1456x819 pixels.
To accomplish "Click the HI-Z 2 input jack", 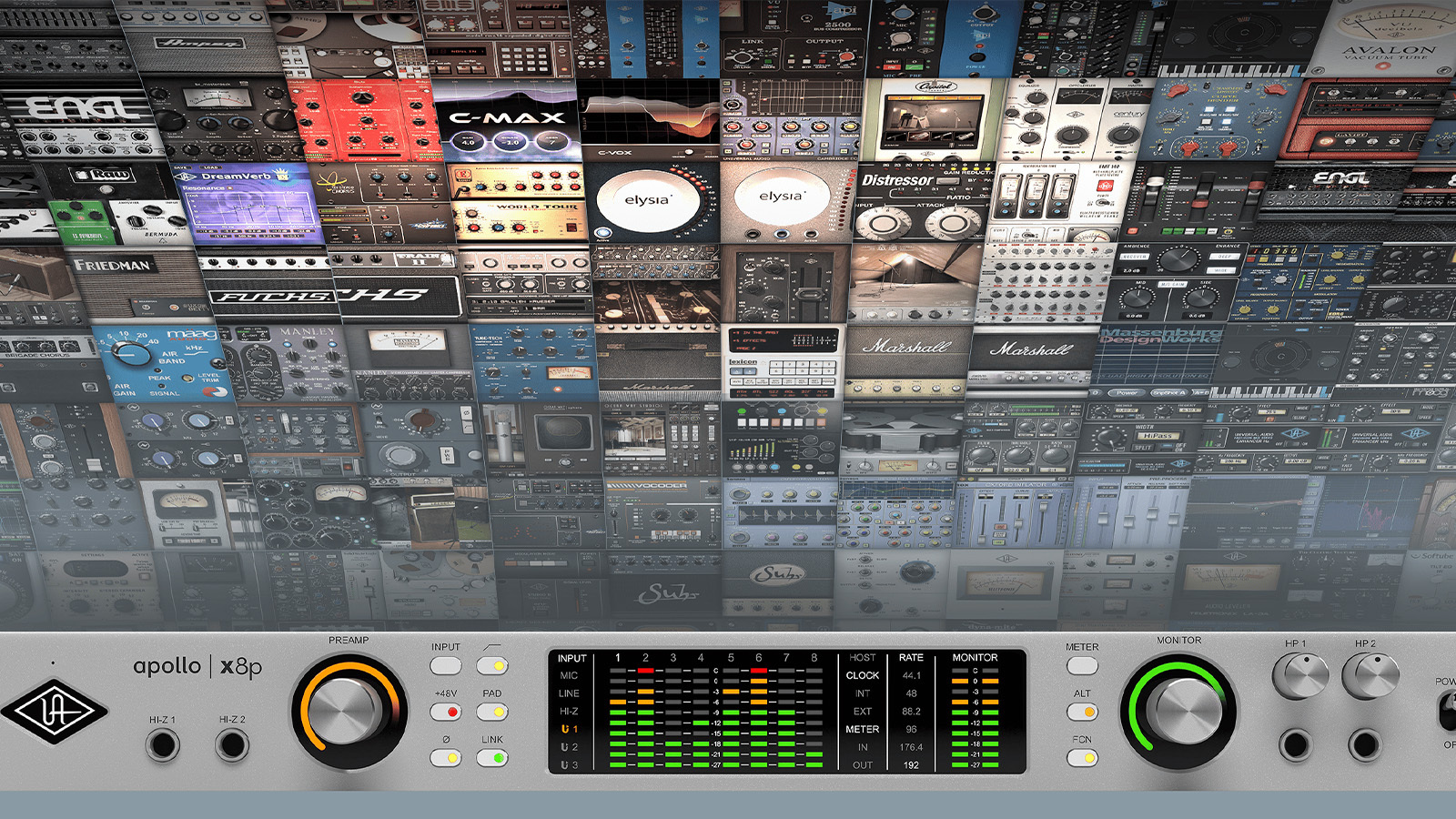I will pos(232,745).
